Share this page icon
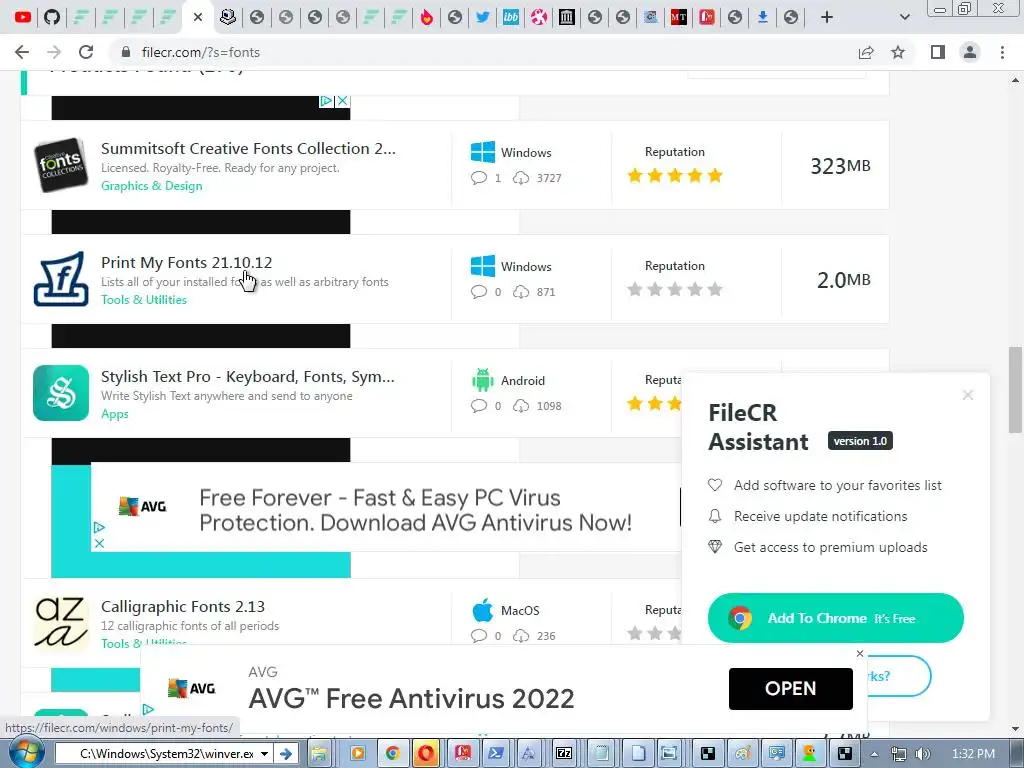This screenshot has width=1024, height=768. (x=866, y=52)
